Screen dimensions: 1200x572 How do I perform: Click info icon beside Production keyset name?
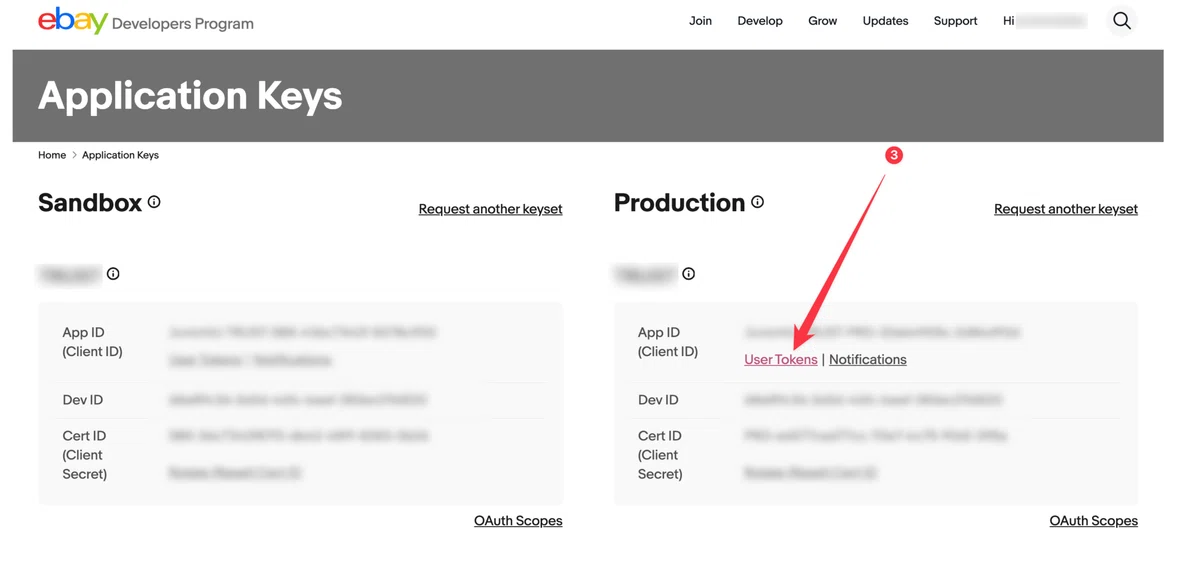689,274
